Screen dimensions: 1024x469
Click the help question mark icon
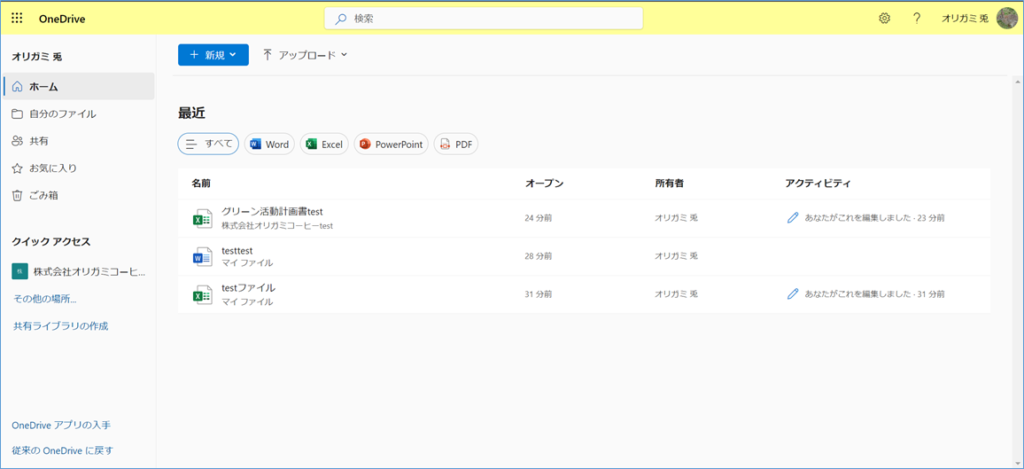click(x=916, y=18)
